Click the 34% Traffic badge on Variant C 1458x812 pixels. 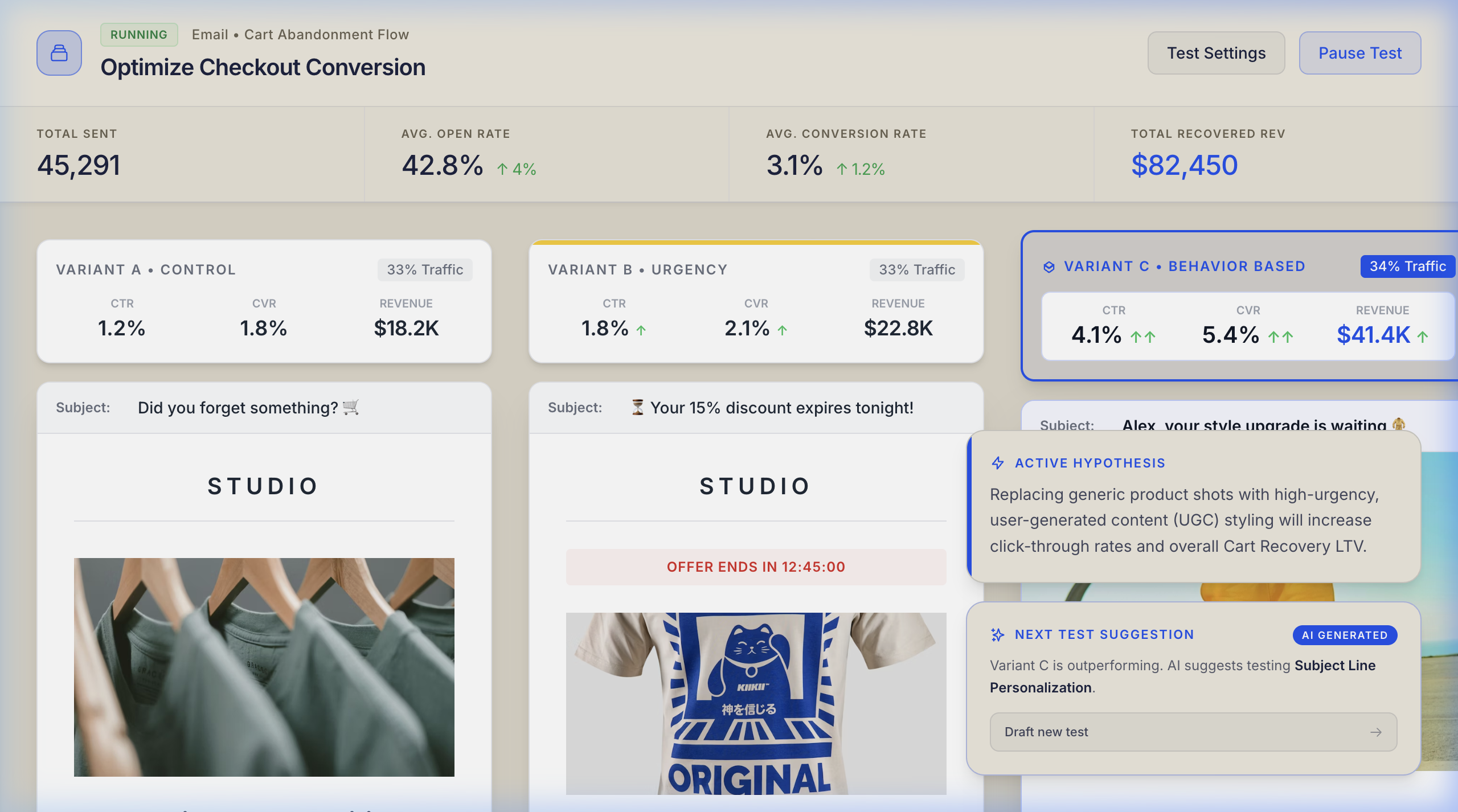(1407, 266)
